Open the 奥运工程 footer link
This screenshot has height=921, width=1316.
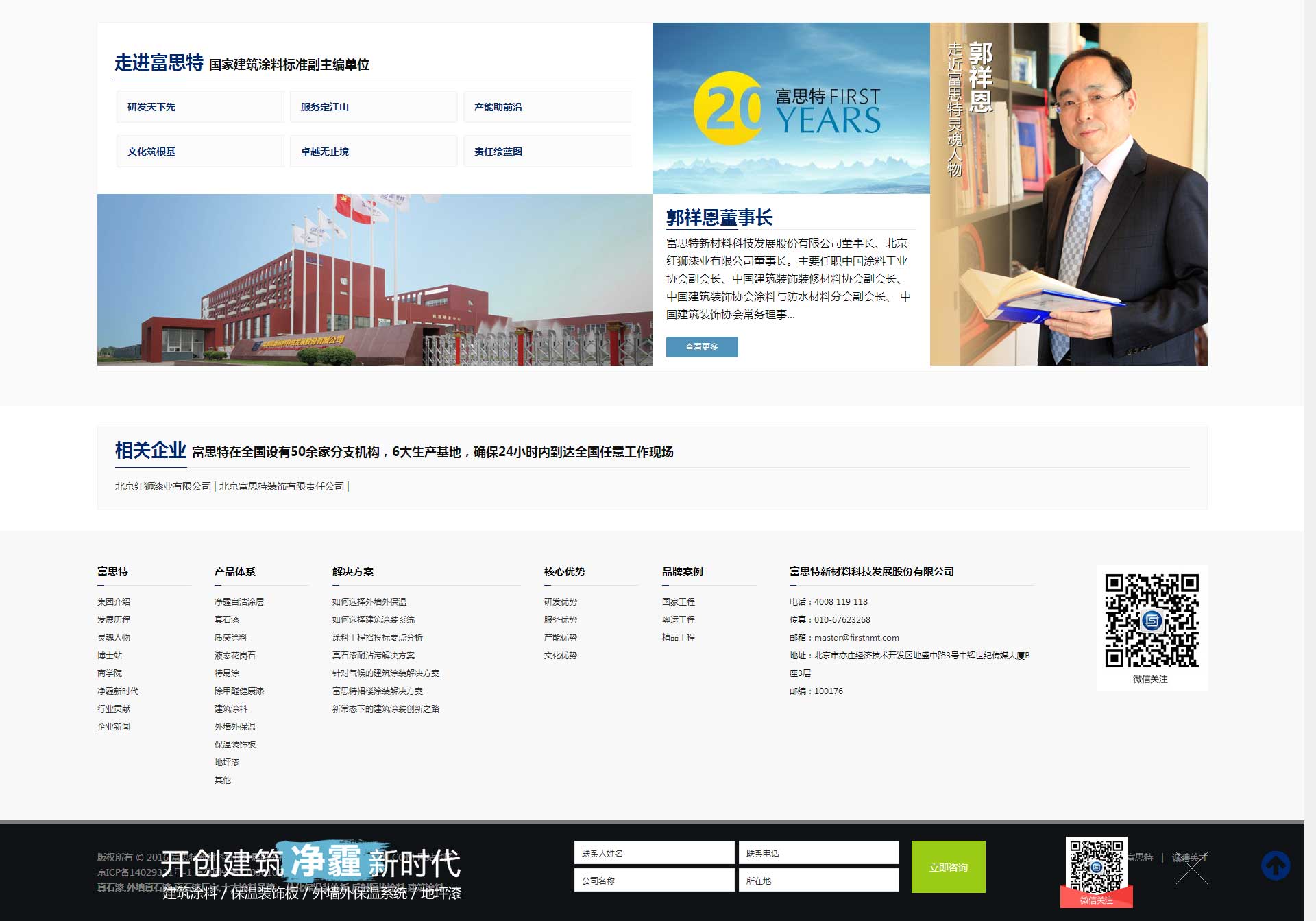tap(678, 620)
